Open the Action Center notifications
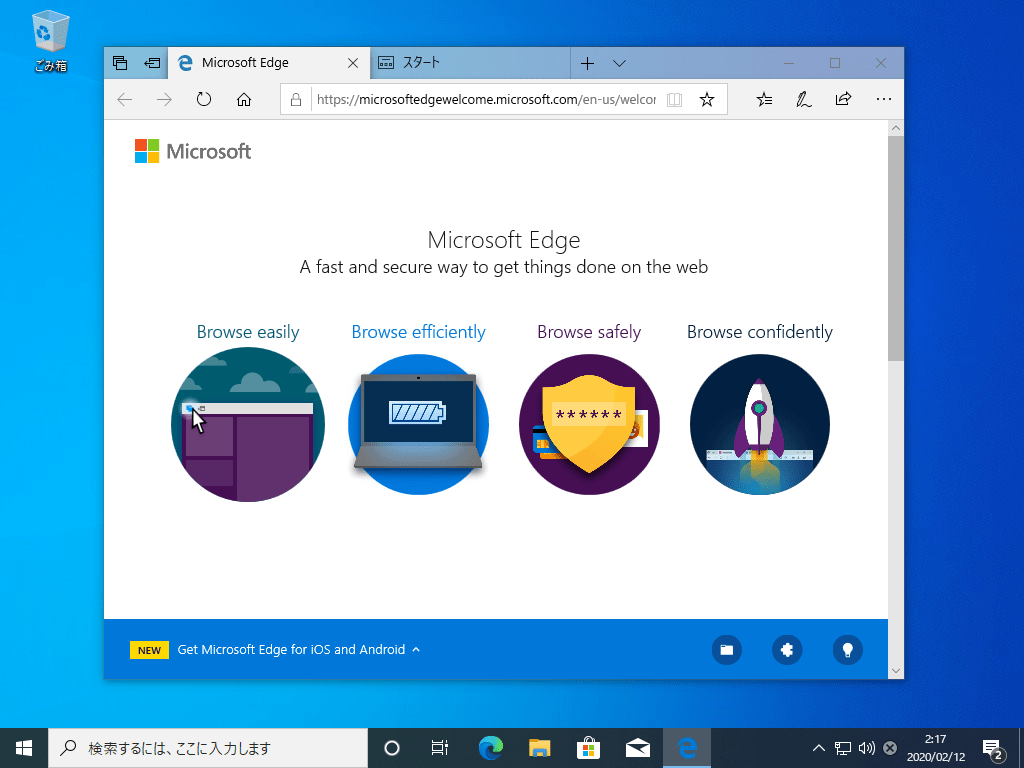Screen dimensions: 1024x768 click(x=993, y=748)
